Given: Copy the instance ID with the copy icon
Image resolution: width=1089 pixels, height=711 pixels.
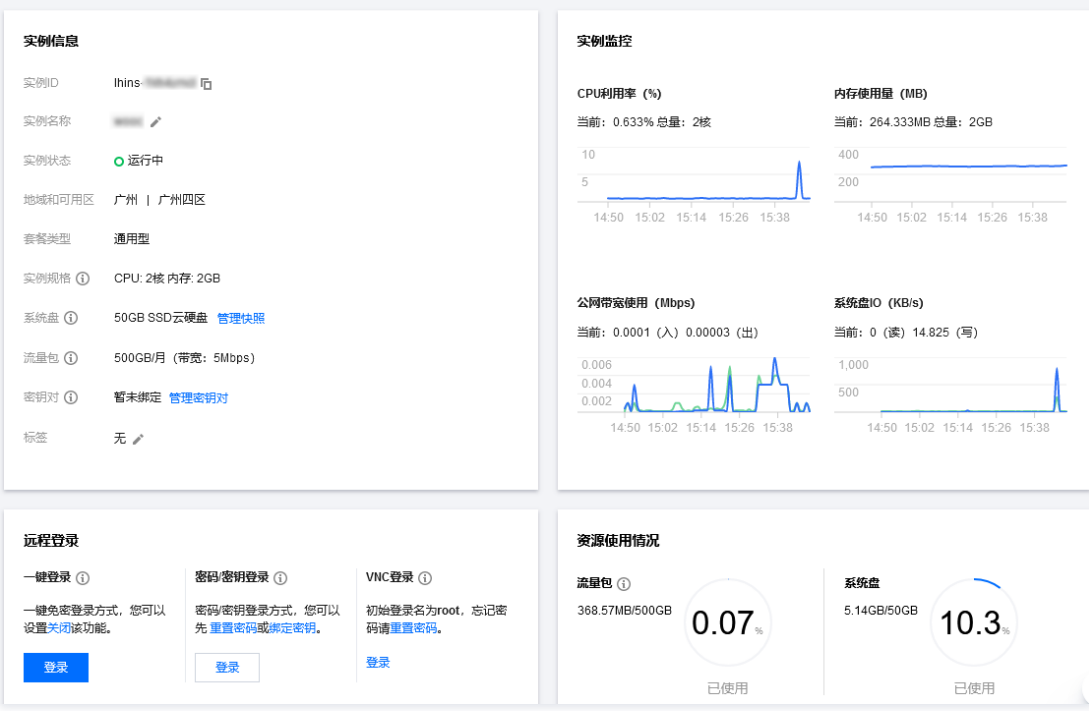Looking at the screenshot, I should click(x=206, y=83).
